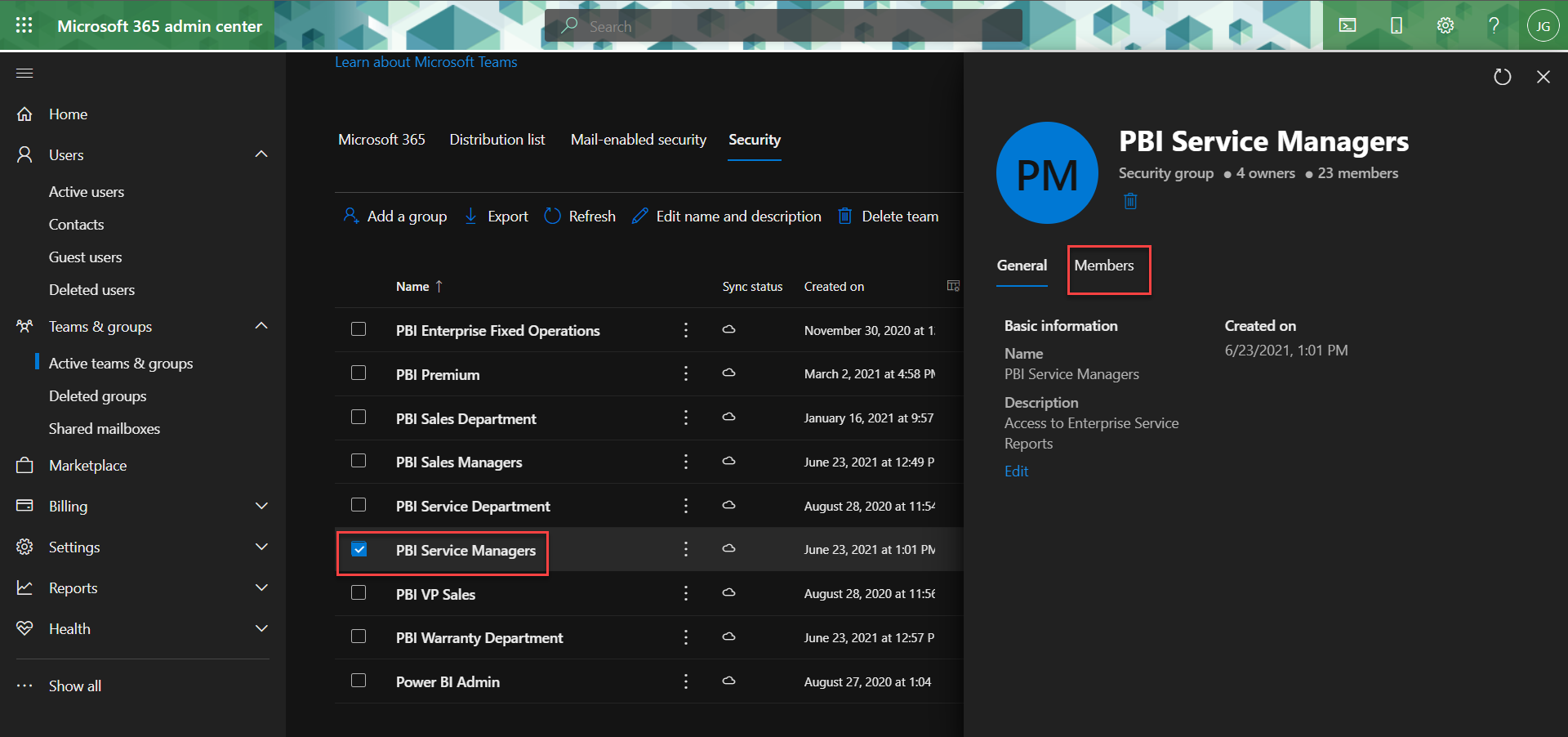1568x737 pixels.
Task: Open Marketplace in navigation
Action: pos(88,466)
